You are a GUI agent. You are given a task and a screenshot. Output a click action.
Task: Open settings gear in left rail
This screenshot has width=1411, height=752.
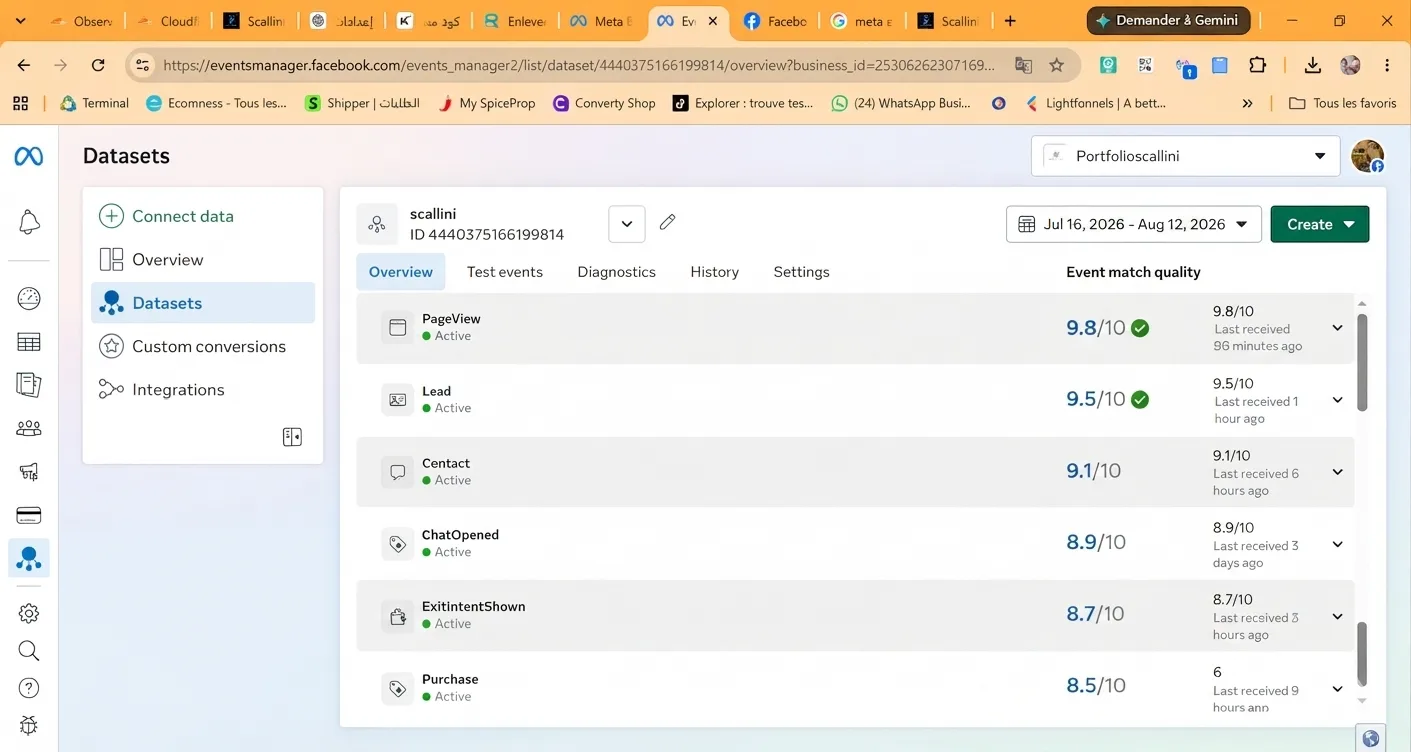(29, 613)
